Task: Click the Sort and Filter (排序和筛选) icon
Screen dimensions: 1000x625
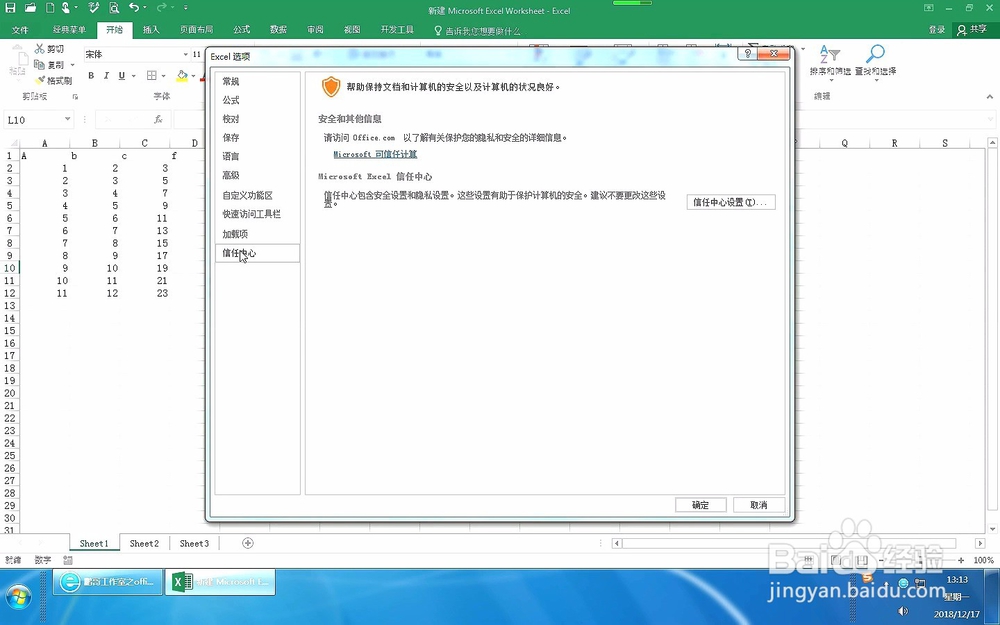Action: point(829,54)
